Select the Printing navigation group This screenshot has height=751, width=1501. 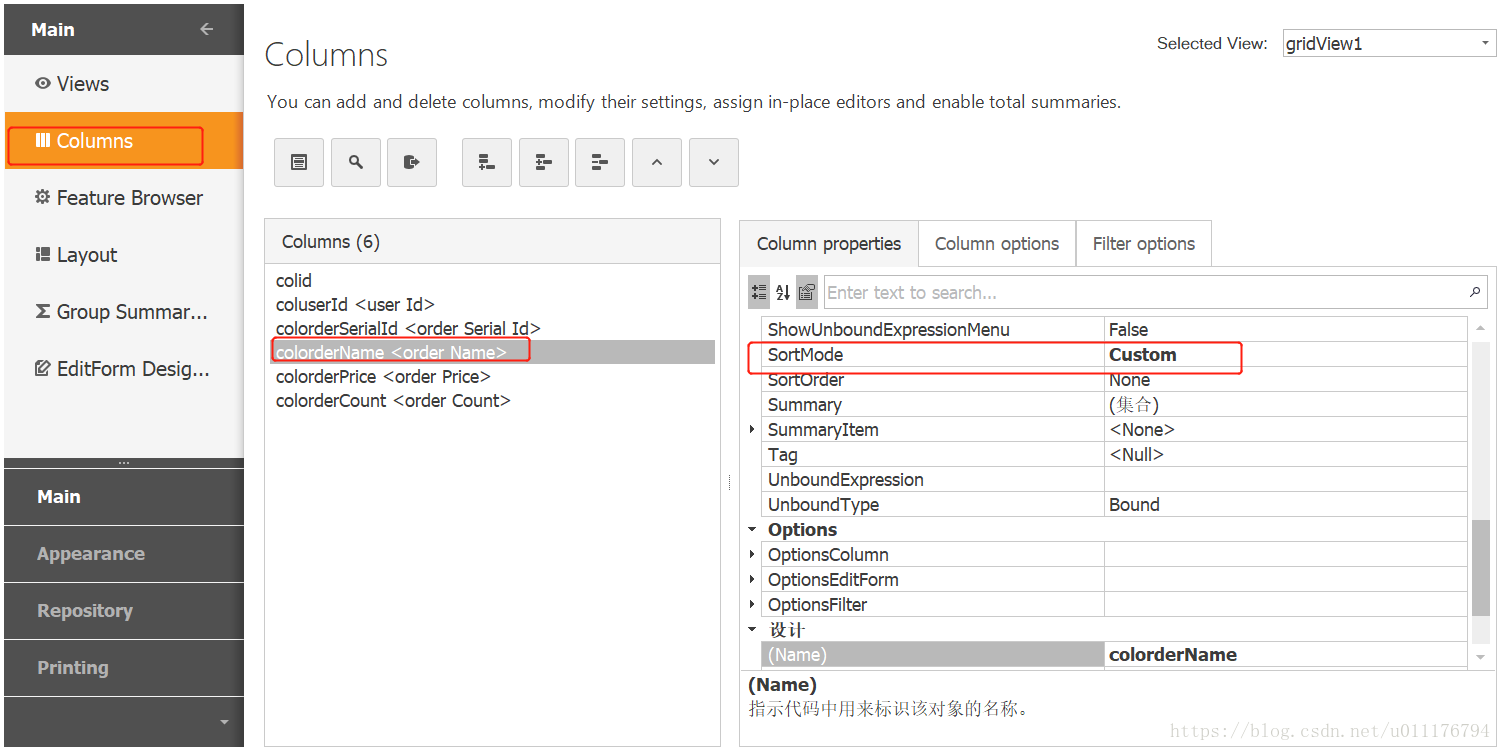[x=124, y=668]
